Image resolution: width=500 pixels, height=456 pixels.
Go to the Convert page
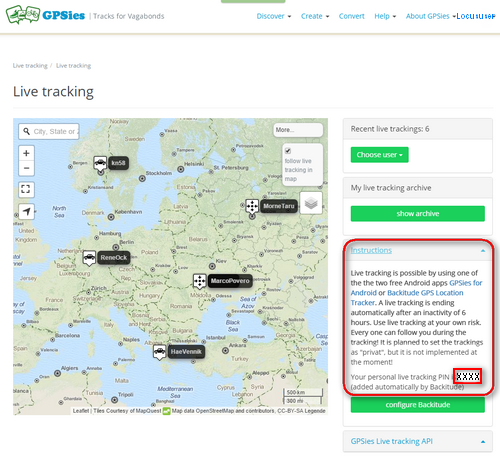[351, 16]
